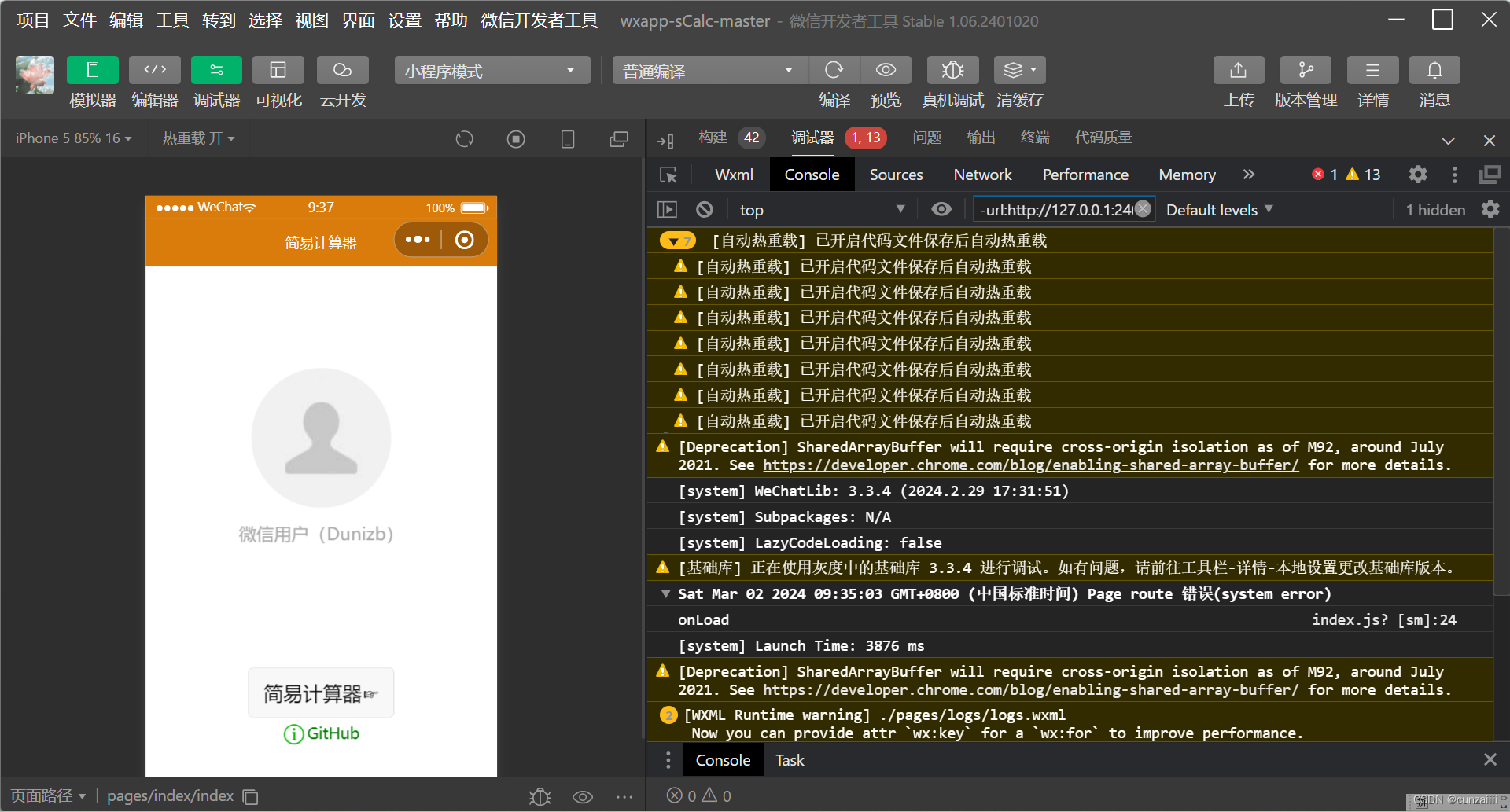Click the inspect element selector icon
1510x812 pixels.
pyautogui.click(x=668, y=175)
